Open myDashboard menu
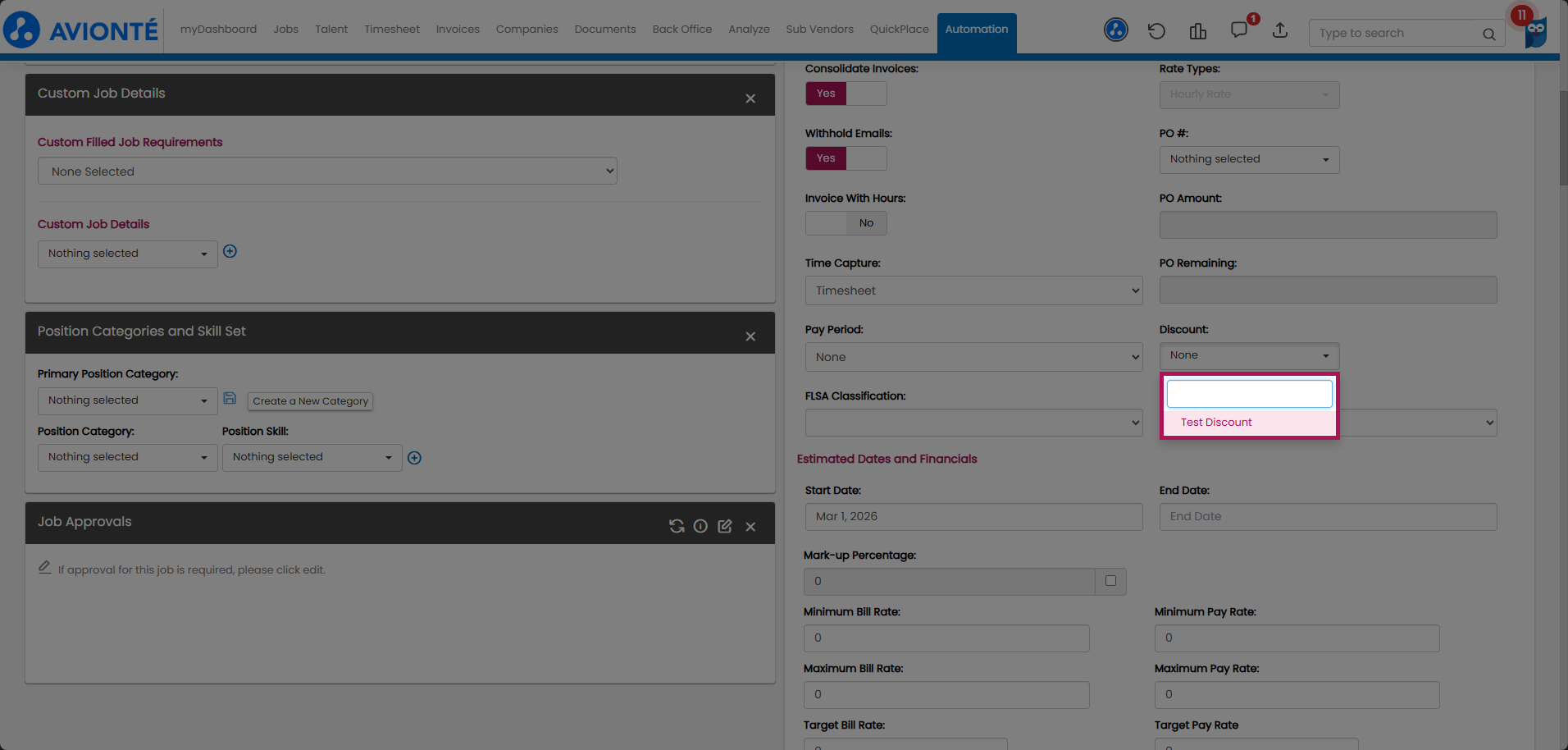Screen dimensions: 1568x750 click(x=218, y=30)
